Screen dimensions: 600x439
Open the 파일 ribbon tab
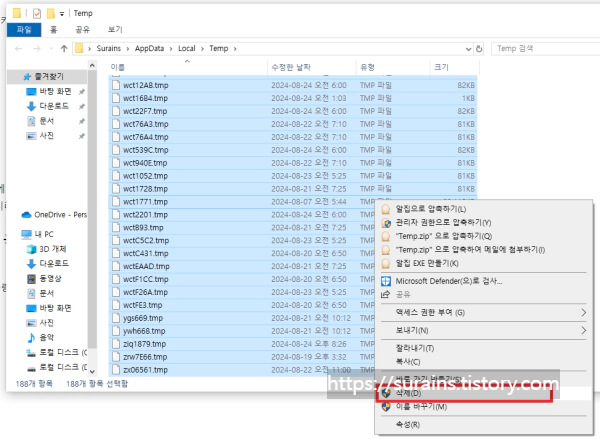[24, 29]
